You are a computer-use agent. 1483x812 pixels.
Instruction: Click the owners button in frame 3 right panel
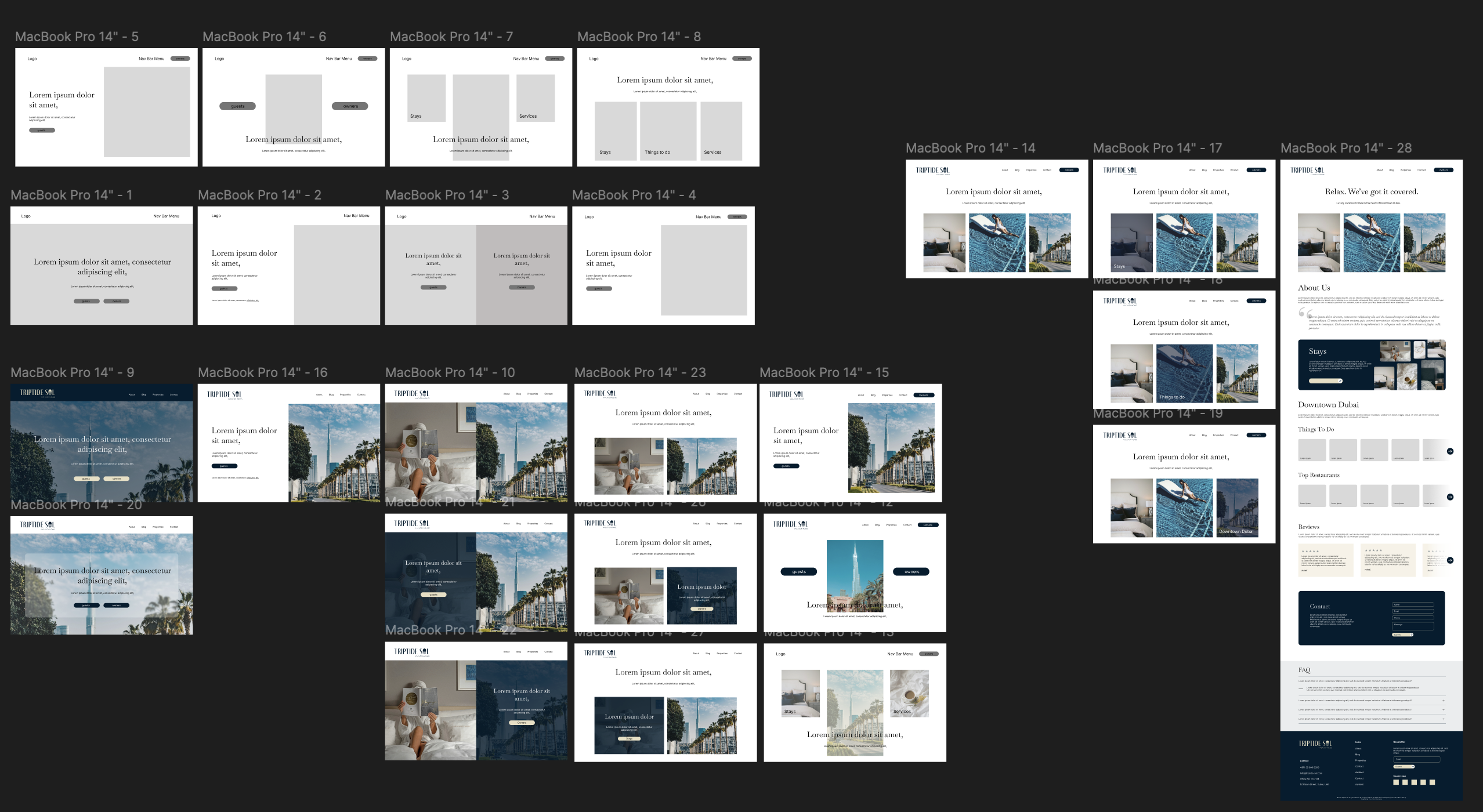coord(522,287)
